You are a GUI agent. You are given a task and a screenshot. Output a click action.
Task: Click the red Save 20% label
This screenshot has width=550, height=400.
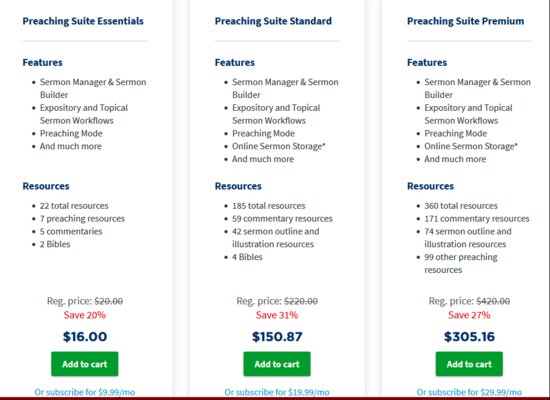(85, 315)
